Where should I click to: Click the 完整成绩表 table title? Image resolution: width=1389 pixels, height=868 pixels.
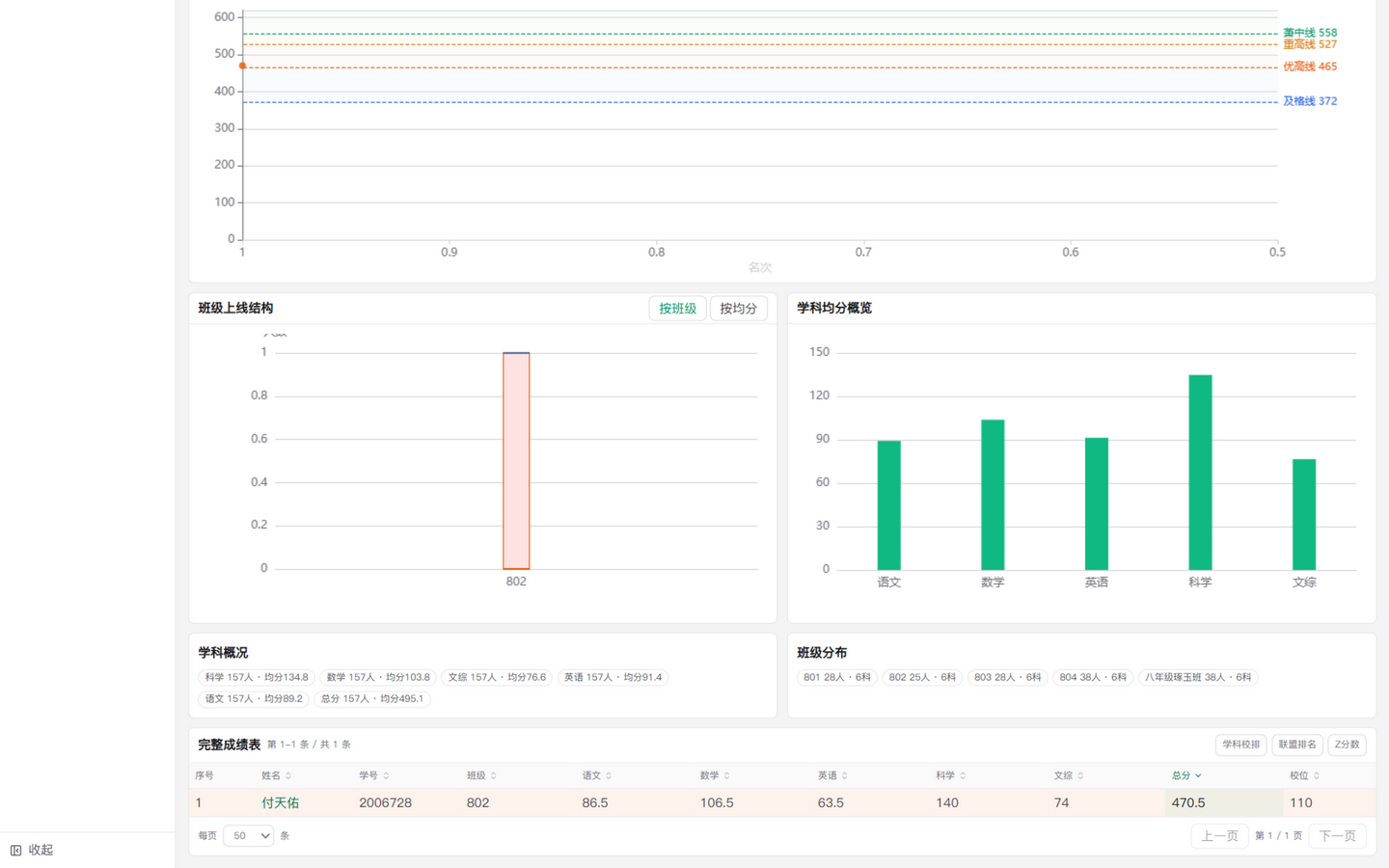230,745
